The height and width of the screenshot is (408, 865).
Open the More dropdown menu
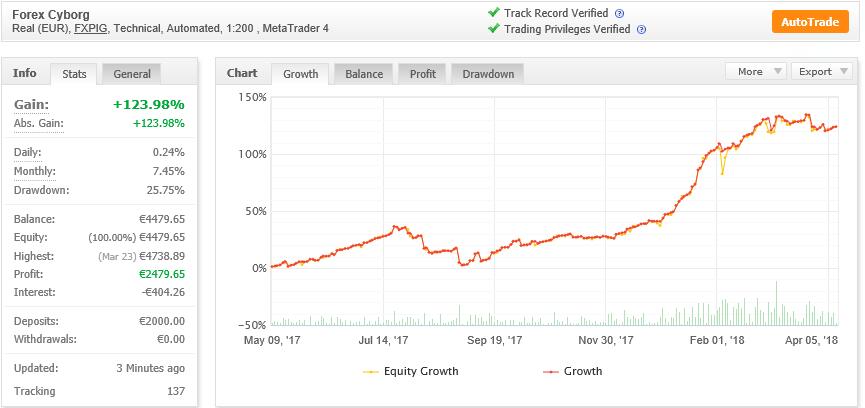click(755, 72)
